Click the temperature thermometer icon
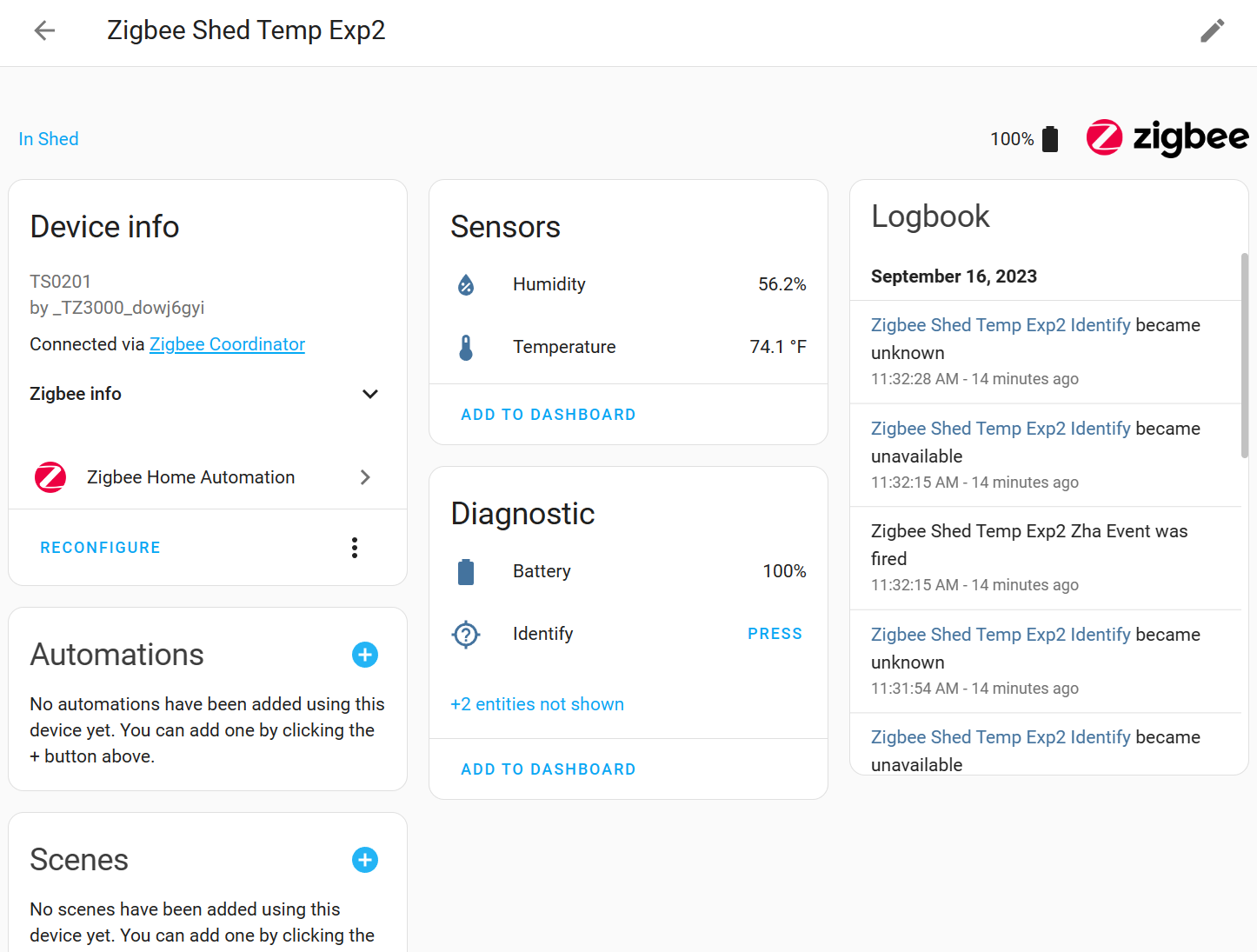The width and height of the screenshot is (1257, 952). tap(467, 346)
